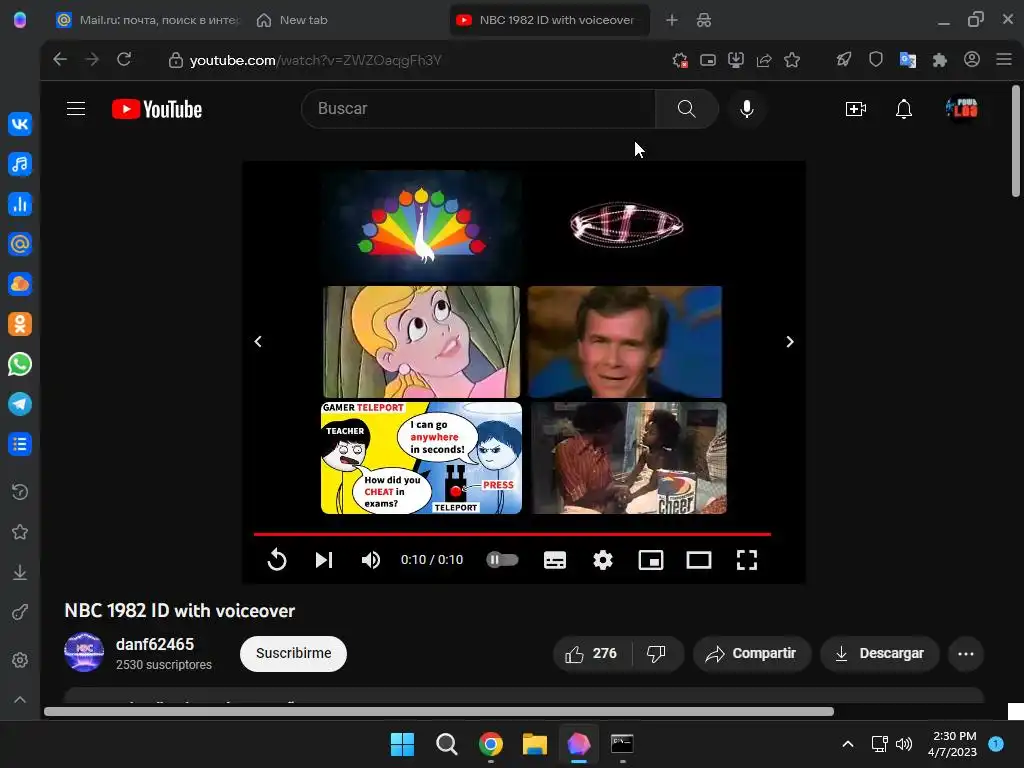Dislike the video
The width and height of the screenshot is (1024, 768).
pyautogui.click(x=657, y=654)
